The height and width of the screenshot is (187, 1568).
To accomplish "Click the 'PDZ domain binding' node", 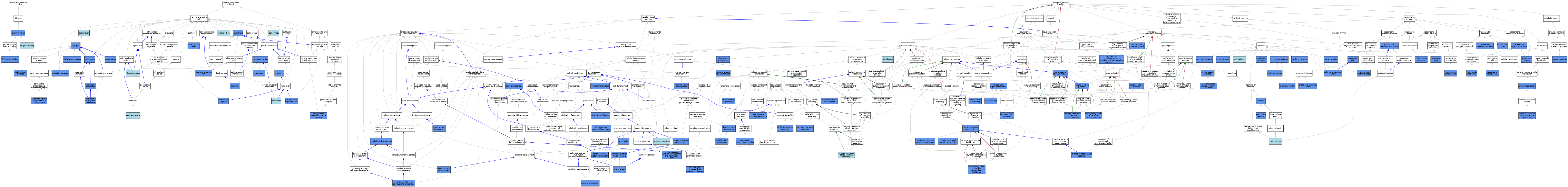I will tap(10, 59).
